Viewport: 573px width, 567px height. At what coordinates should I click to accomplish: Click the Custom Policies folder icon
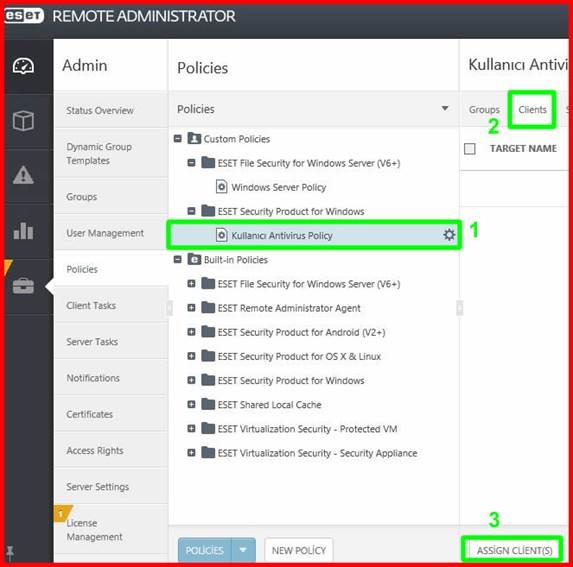(x=194, y=138)
